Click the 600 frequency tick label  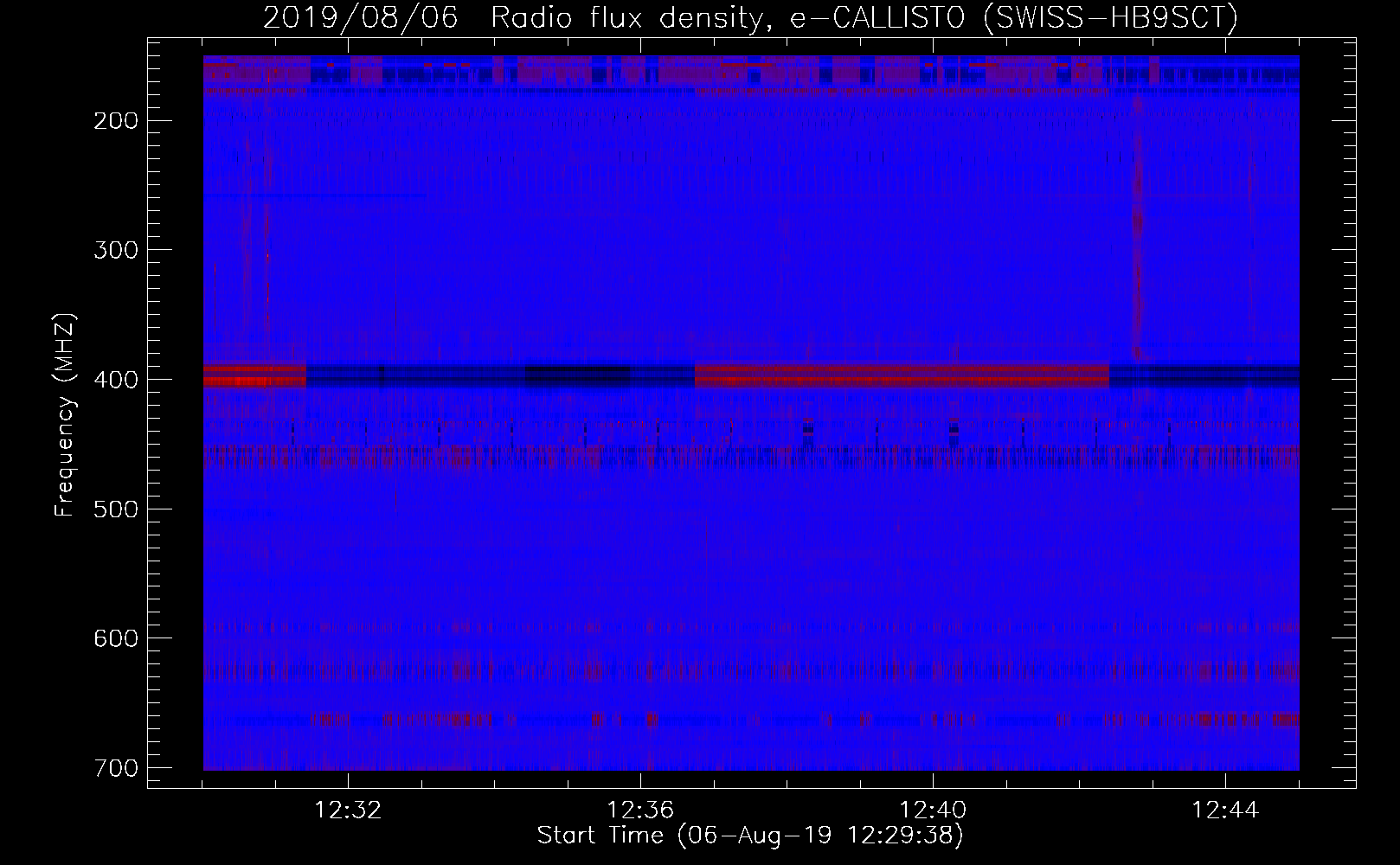coord(115,638)
